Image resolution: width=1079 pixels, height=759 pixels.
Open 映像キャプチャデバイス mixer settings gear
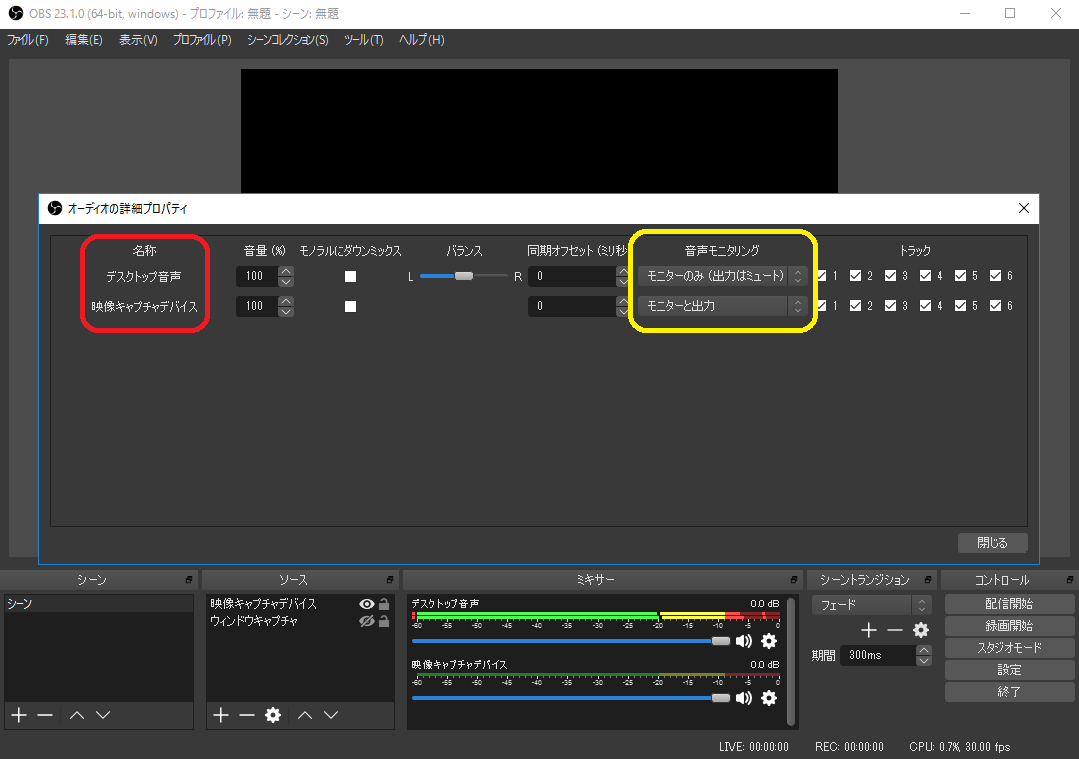769,698
